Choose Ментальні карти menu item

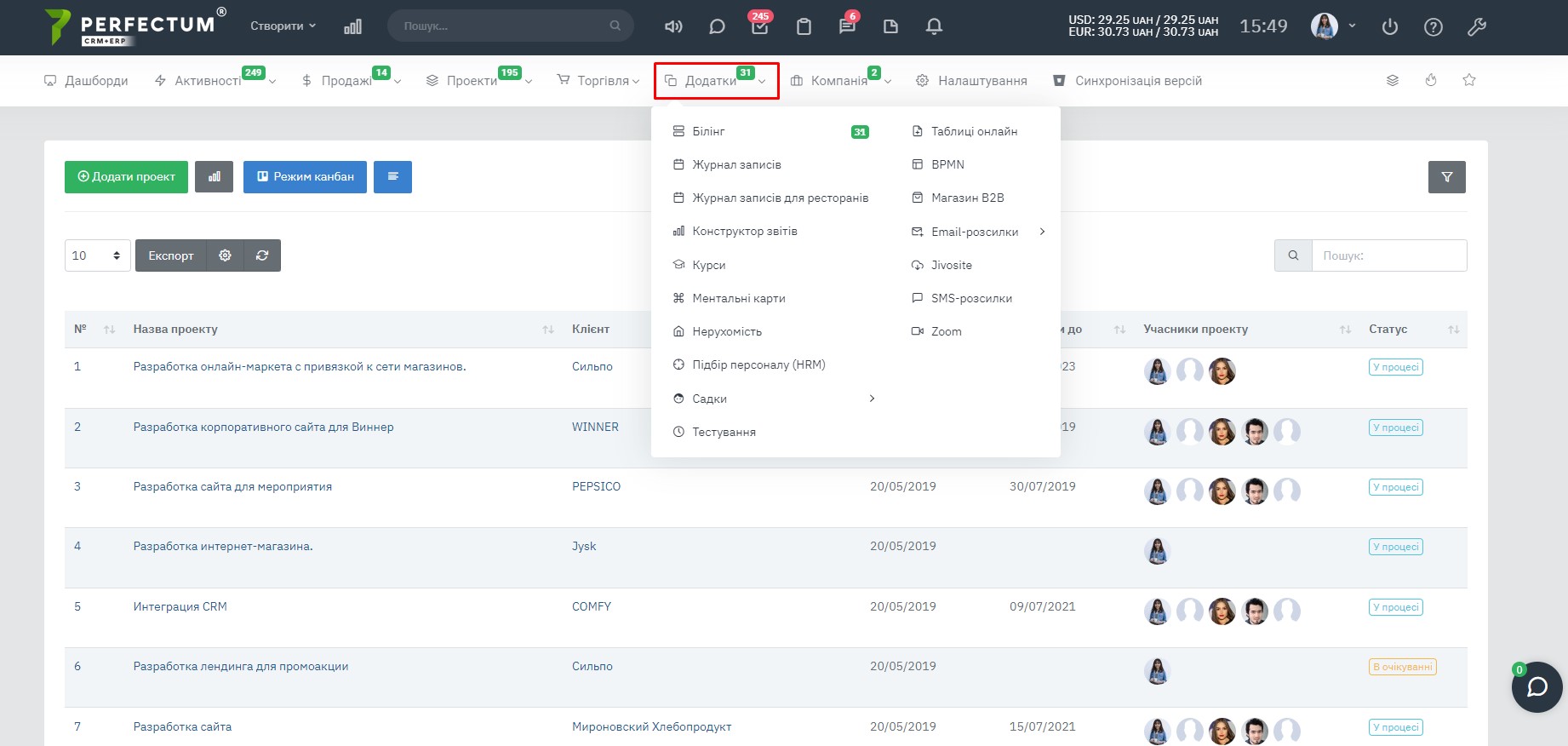pyautogui.click(x=738, y=298)
